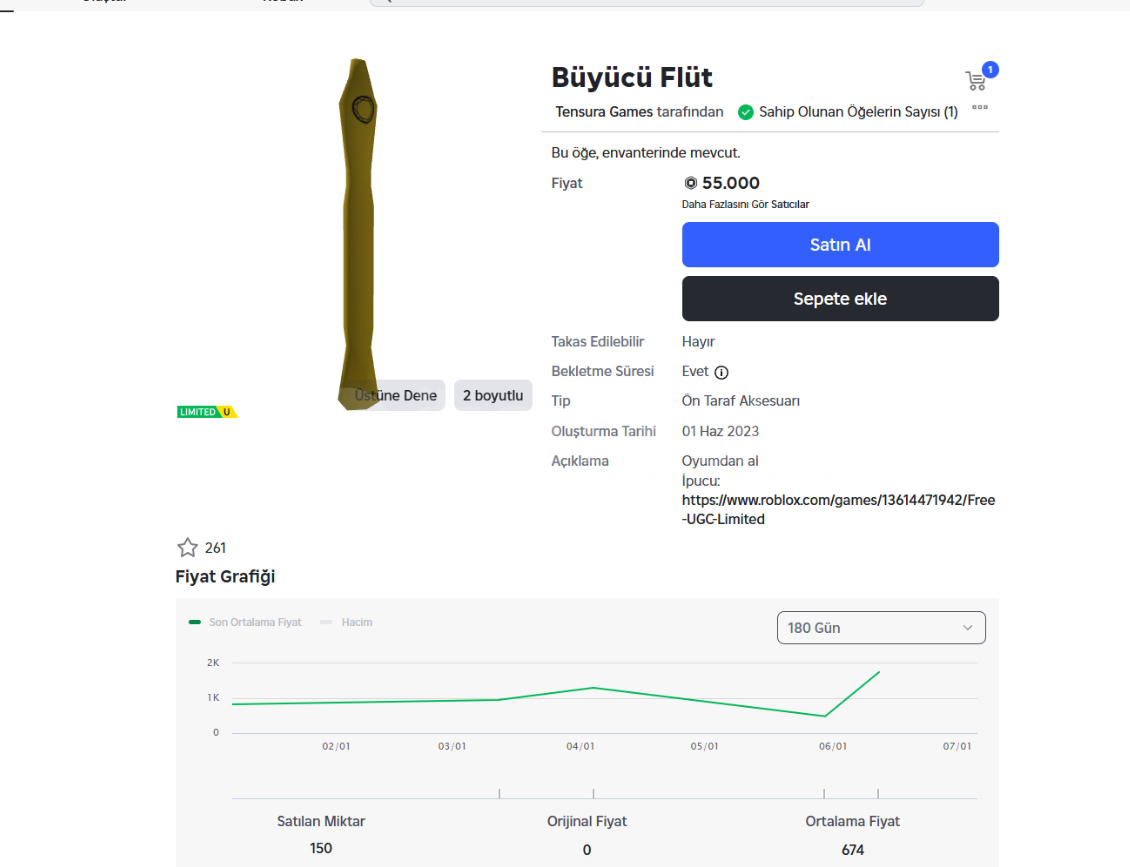Click the Fiyat Grafiği heading
The image size is (1130, 867).
(225, 577)
